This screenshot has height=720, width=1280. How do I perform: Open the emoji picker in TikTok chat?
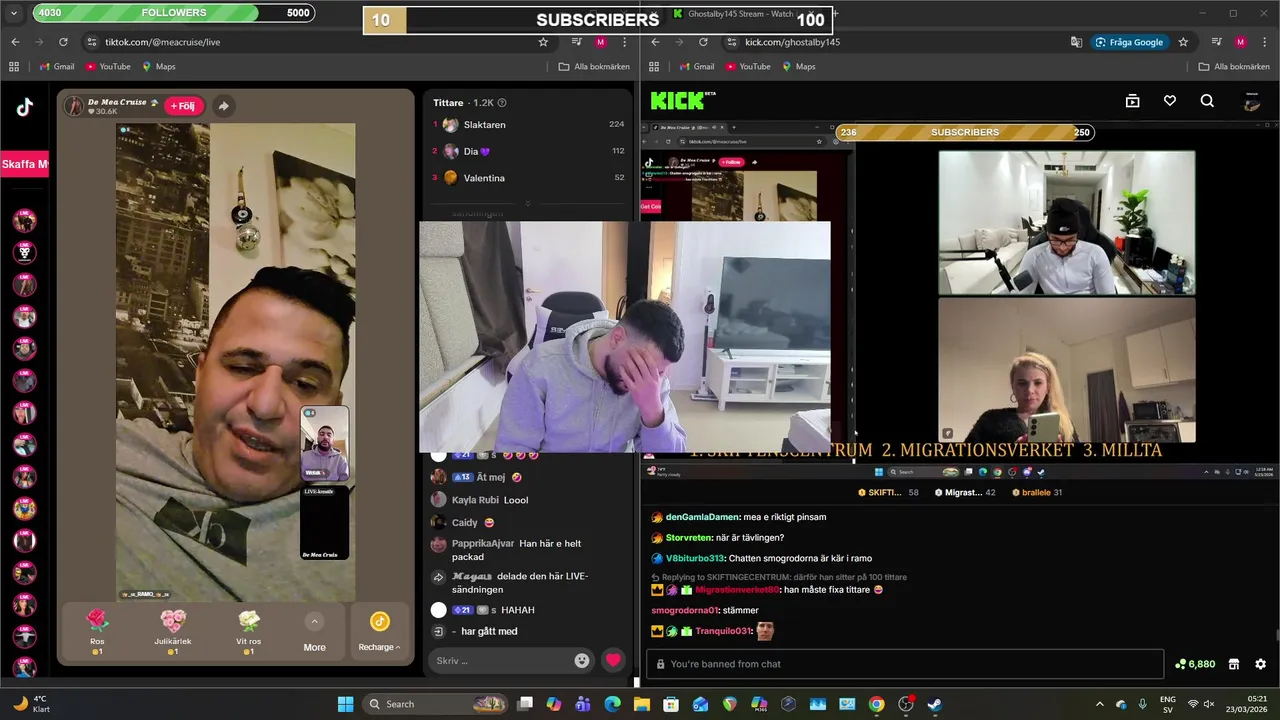pos(582,660)
